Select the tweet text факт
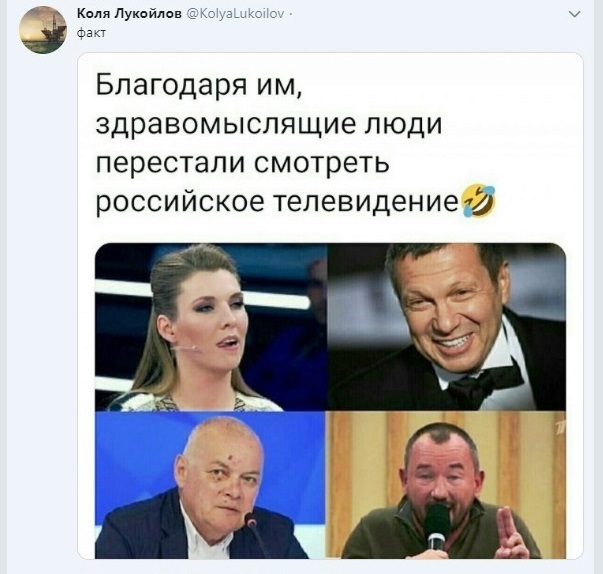The image size is (603, 574). pos(91,33)
